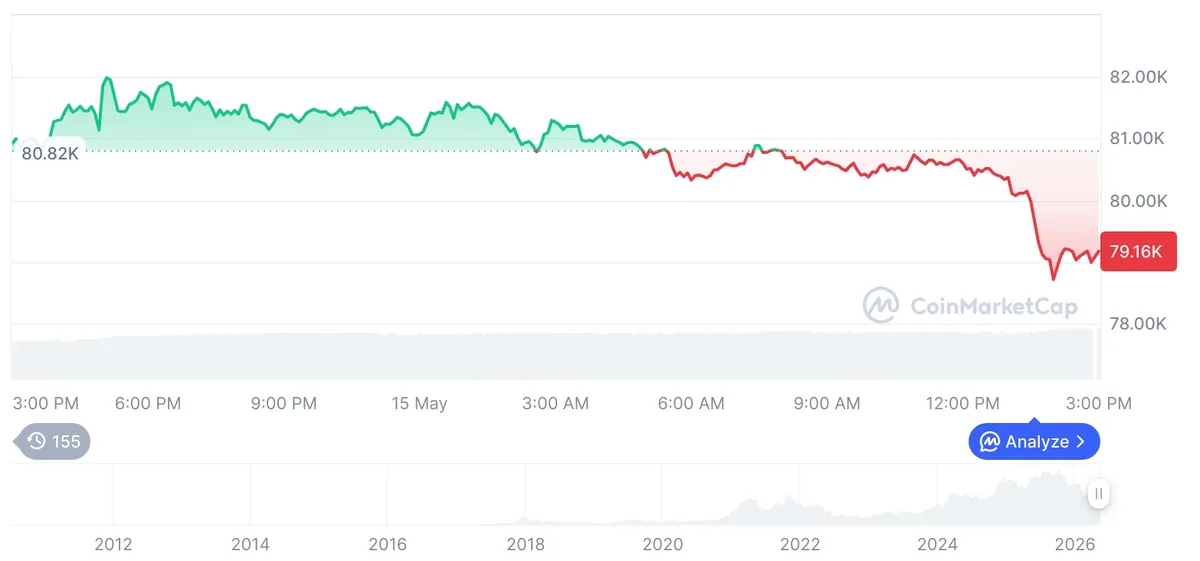
Task: Click the history clock icon beside 155
Action: 37,441
